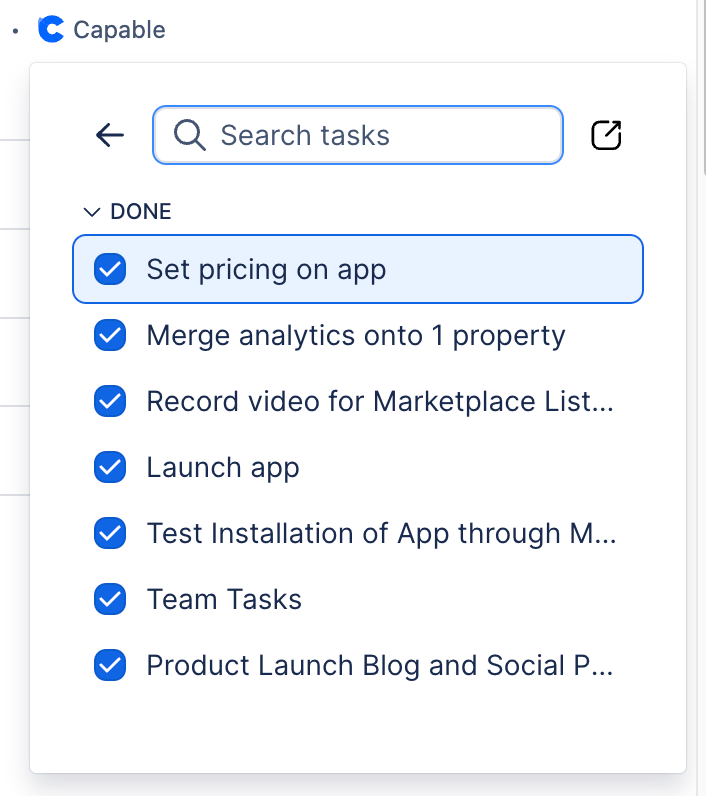
Task: Go back using the left arrow
Action: click(109, 135)
